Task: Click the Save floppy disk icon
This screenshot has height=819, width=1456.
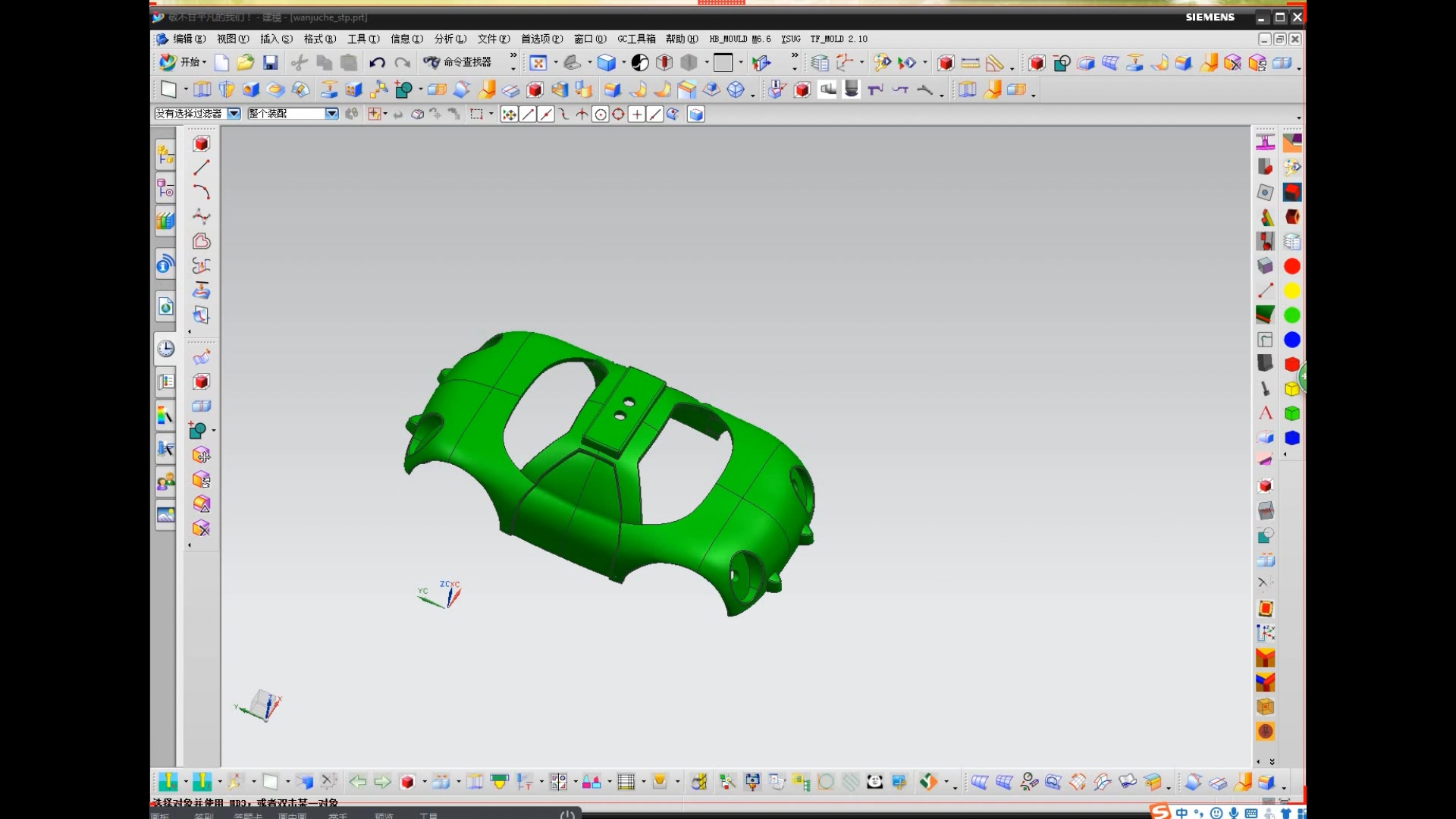Action: coord(270,63)
